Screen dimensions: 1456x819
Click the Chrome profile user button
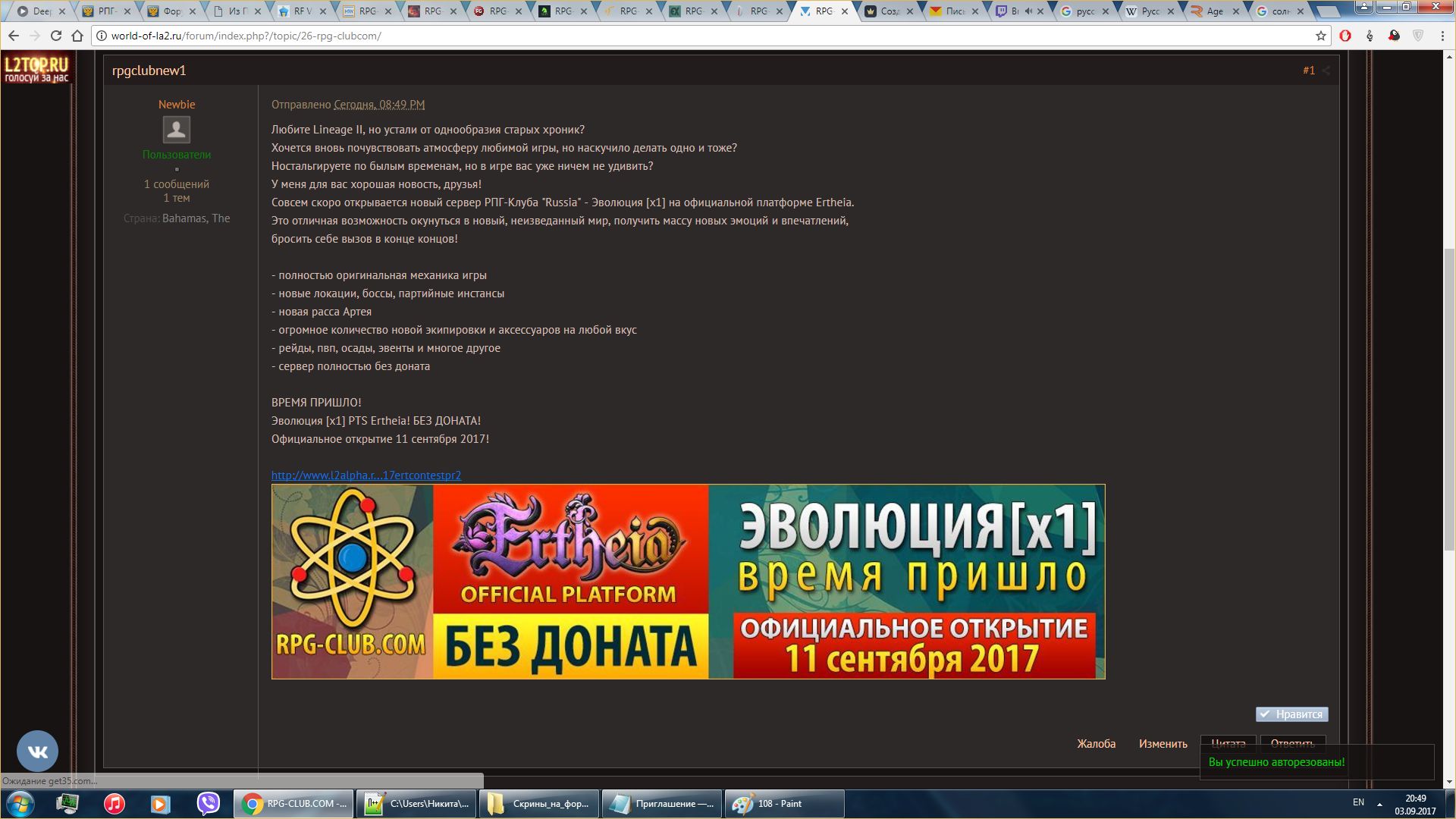pos(1363,7)
